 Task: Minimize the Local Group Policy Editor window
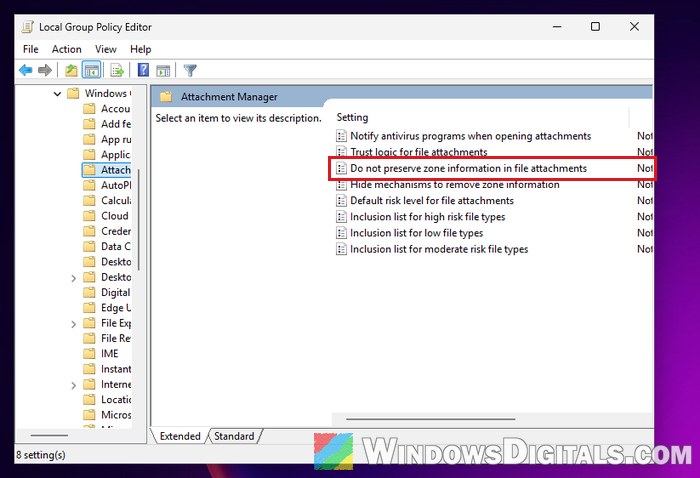(557, 27)
